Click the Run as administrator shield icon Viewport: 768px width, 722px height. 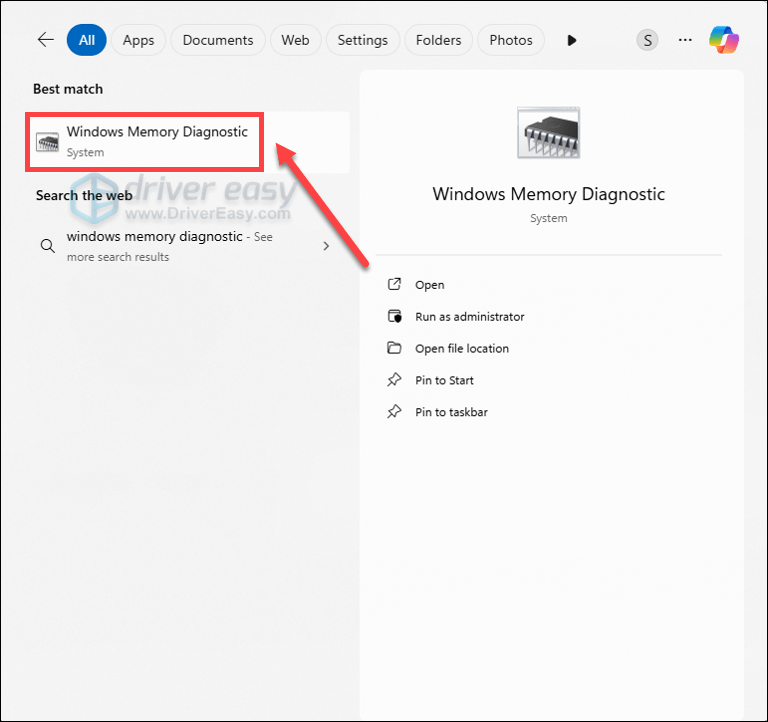click(394, 317)
